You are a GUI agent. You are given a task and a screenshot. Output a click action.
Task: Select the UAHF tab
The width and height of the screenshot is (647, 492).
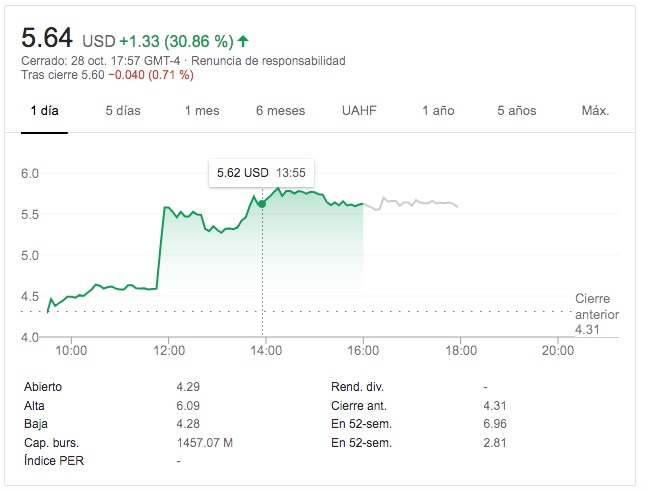click(359, 110)
